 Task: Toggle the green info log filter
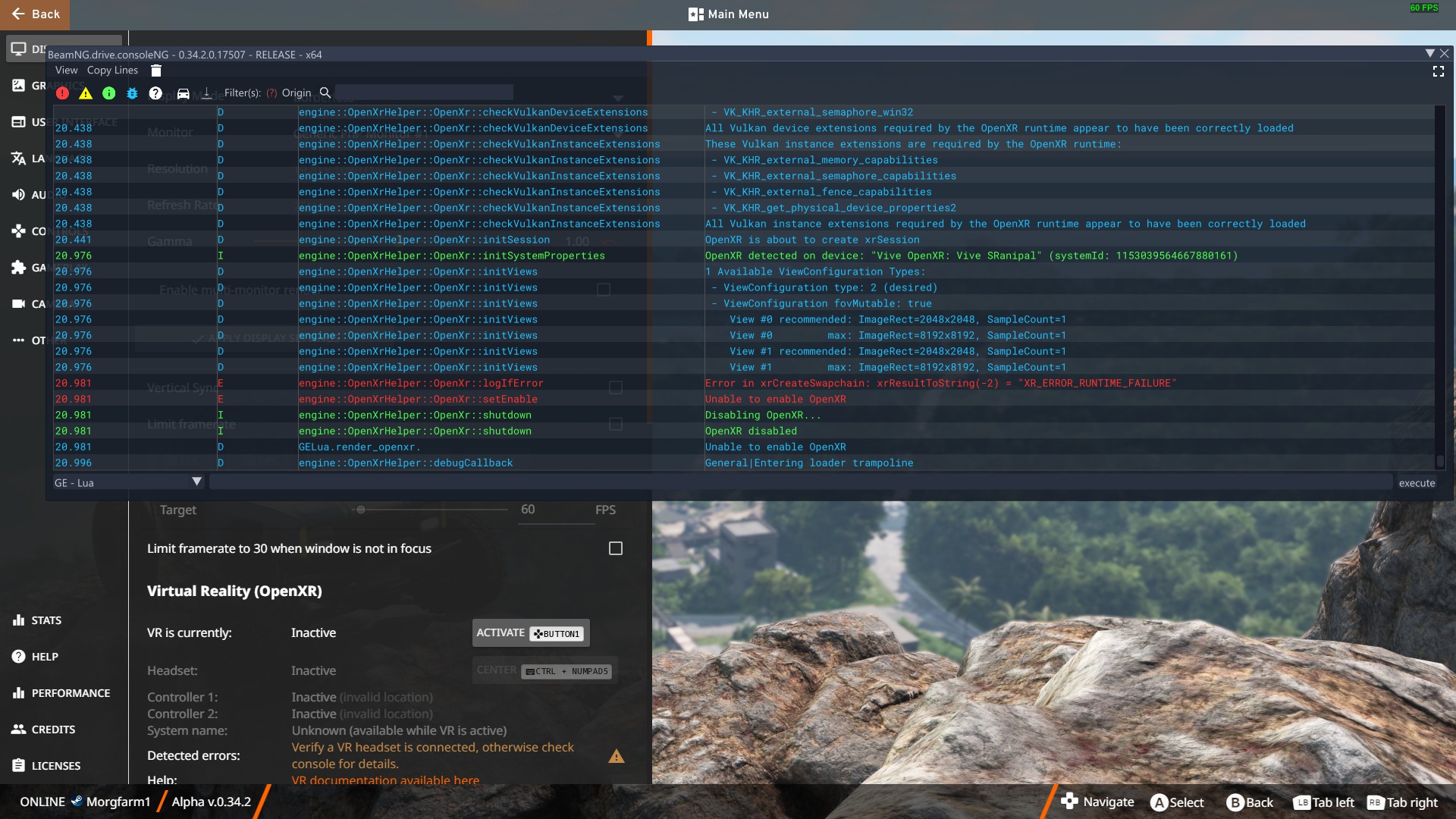[x=109, y=93]
